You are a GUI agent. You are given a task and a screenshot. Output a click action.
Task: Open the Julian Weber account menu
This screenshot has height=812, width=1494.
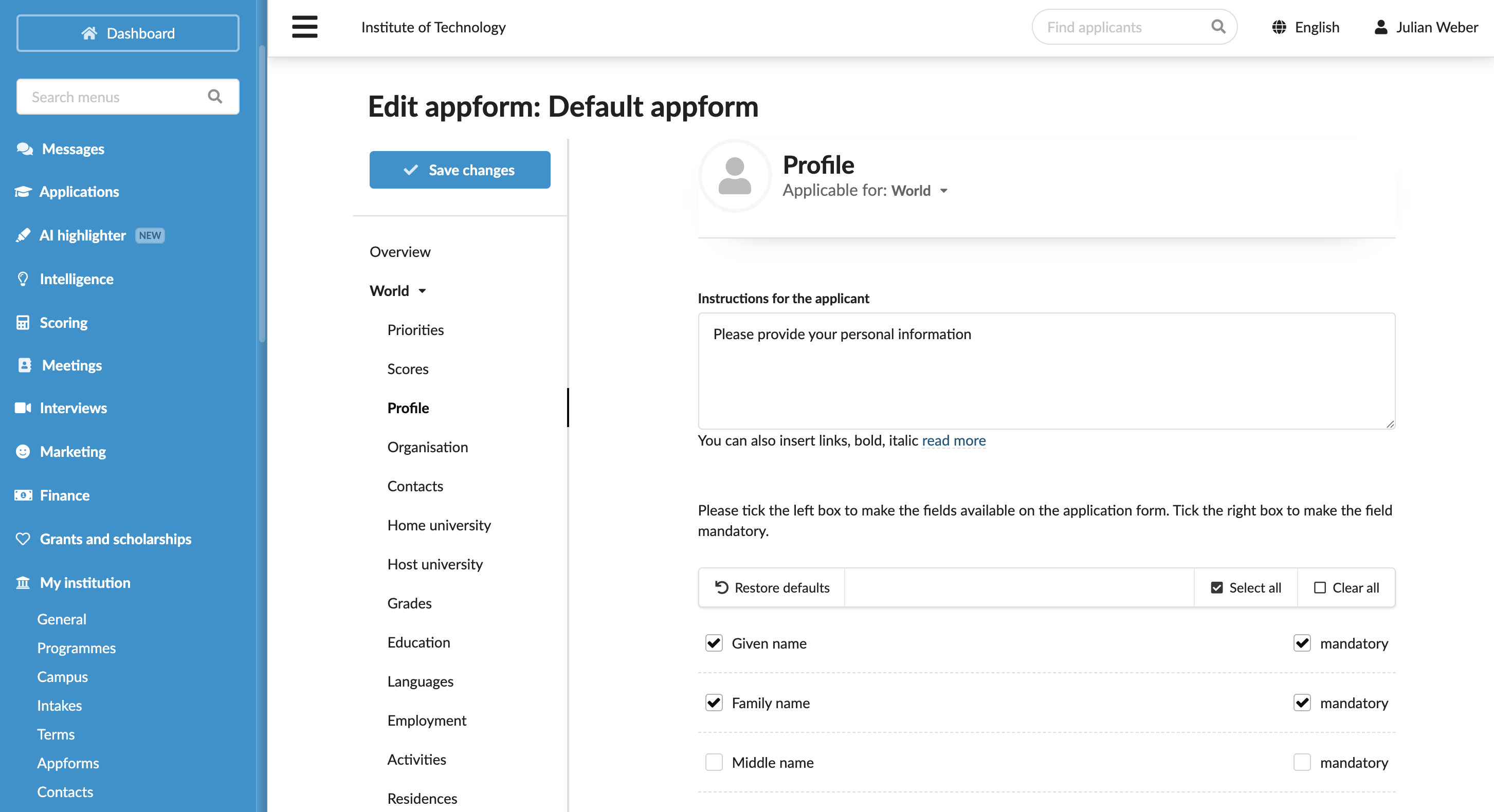pos(1426,27)
